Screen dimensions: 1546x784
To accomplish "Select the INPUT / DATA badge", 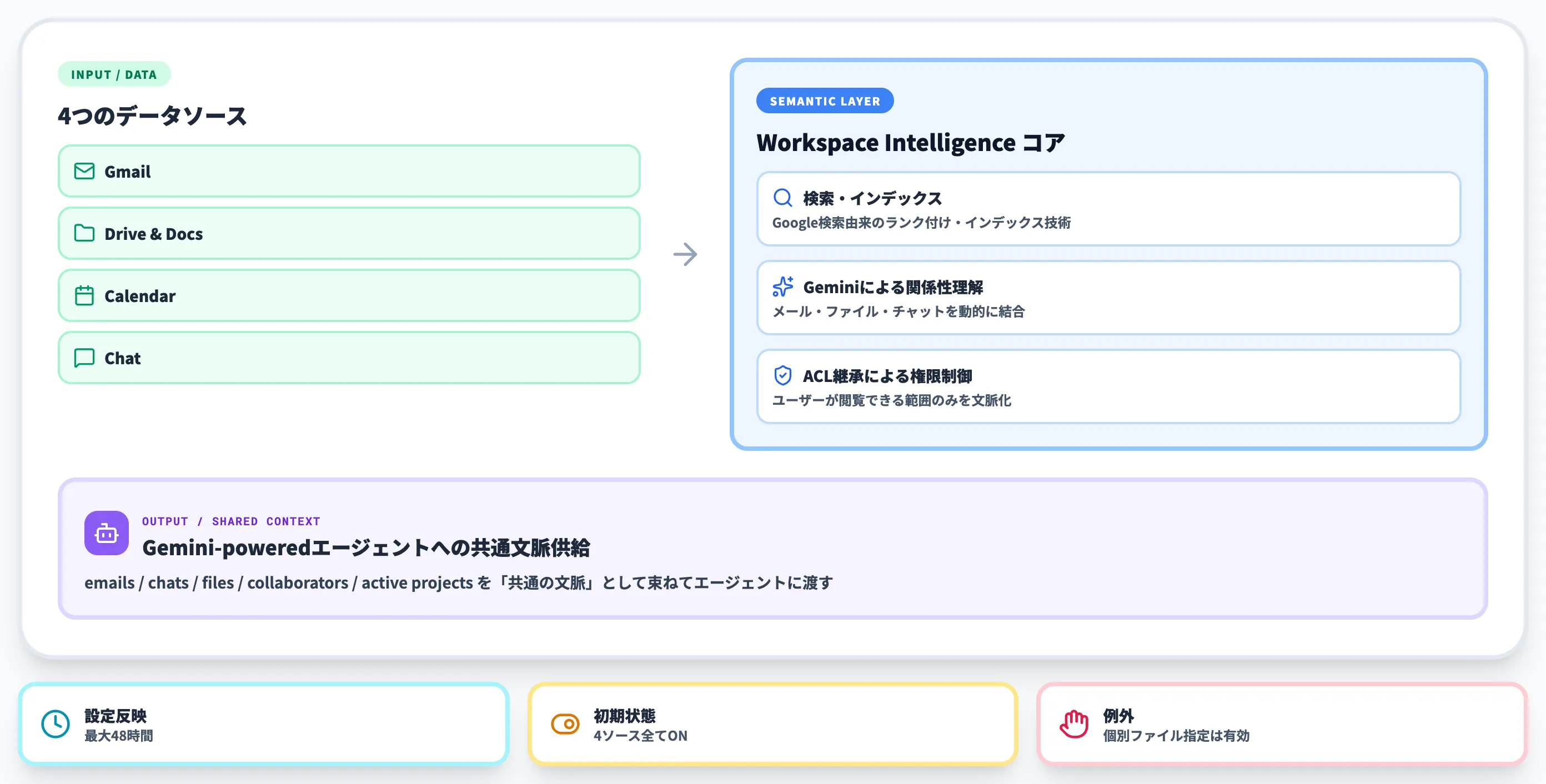I will coord(114,74).
